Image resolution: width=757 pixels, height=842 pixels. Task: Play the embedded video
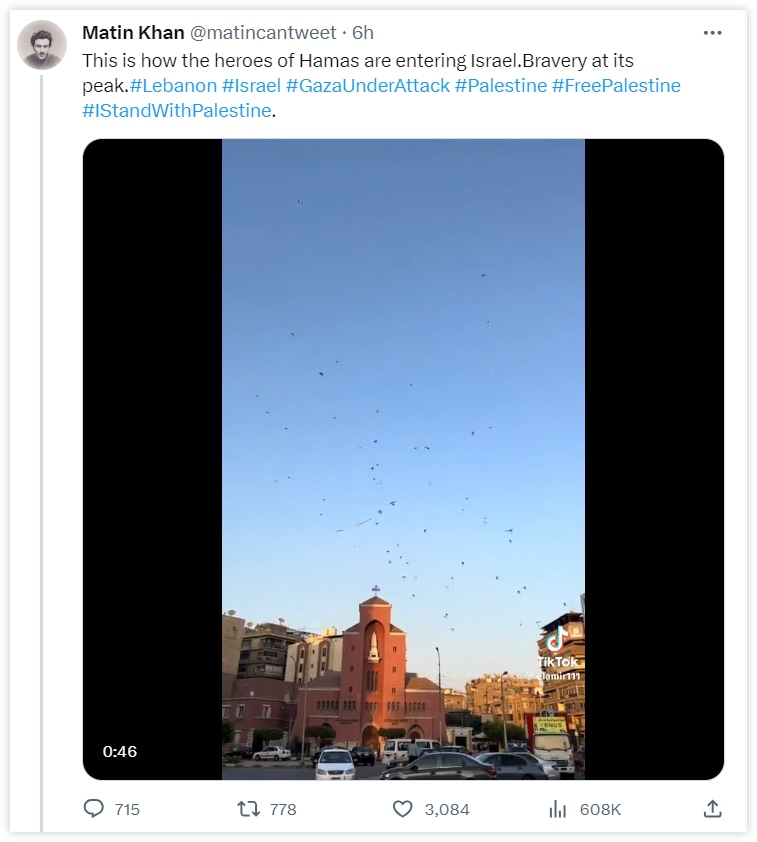403,459
